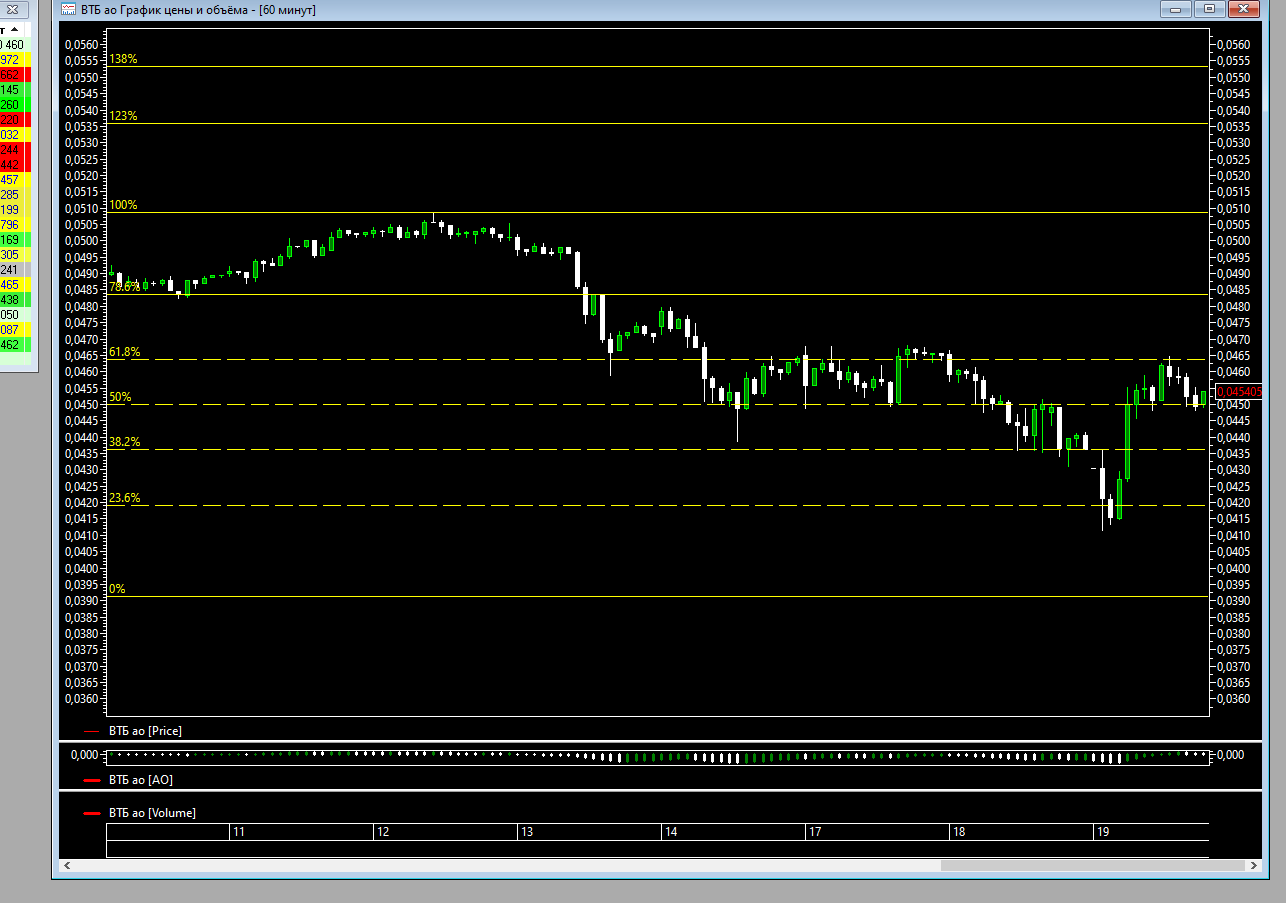Viewport: 1286px width, 903px height.
Task: Click the date marker 14 on time axis
Action: click(x=671, y=832)
